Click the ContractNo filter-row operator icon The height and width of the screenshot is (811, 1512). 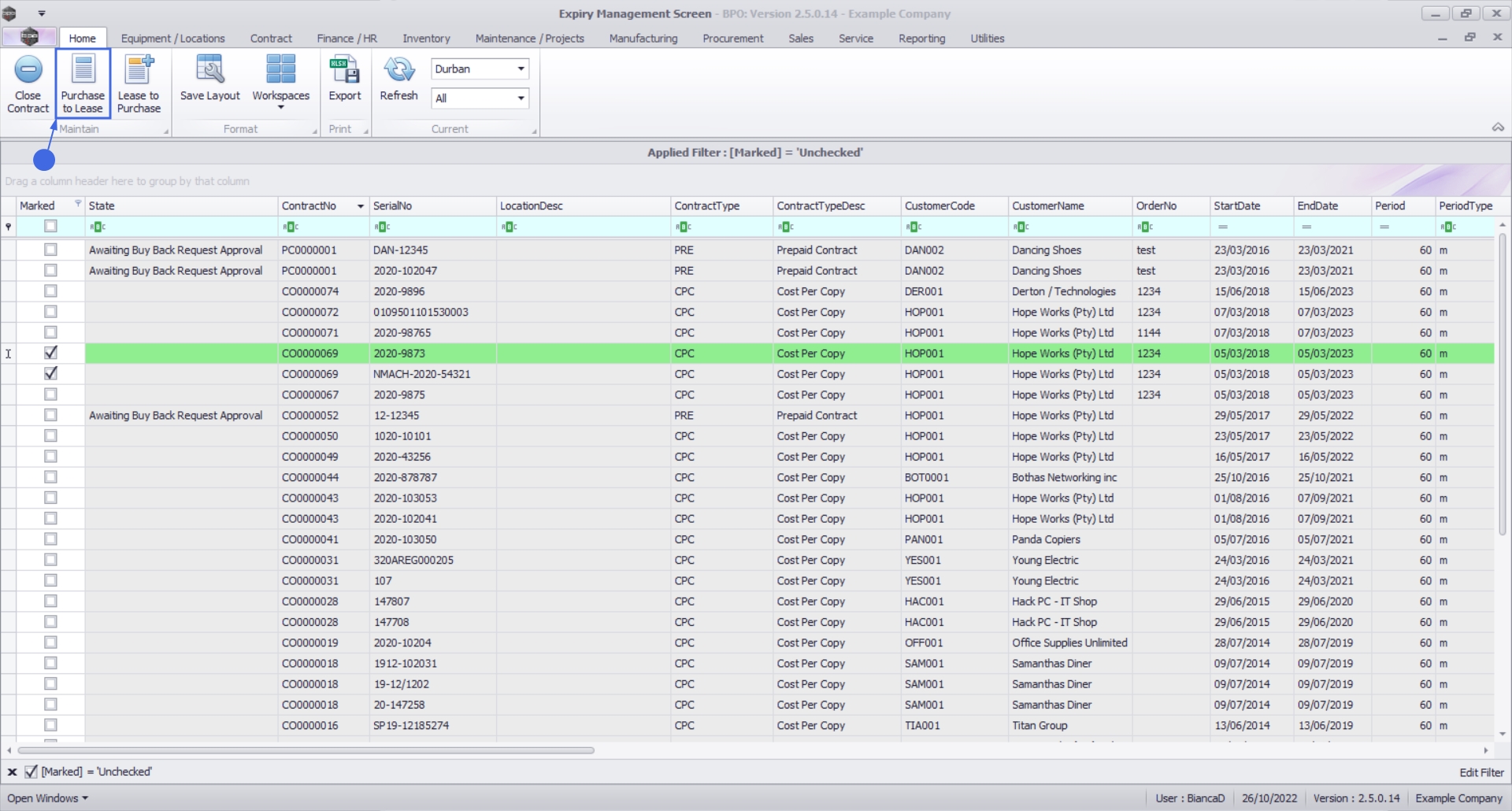tap(291, 227)
